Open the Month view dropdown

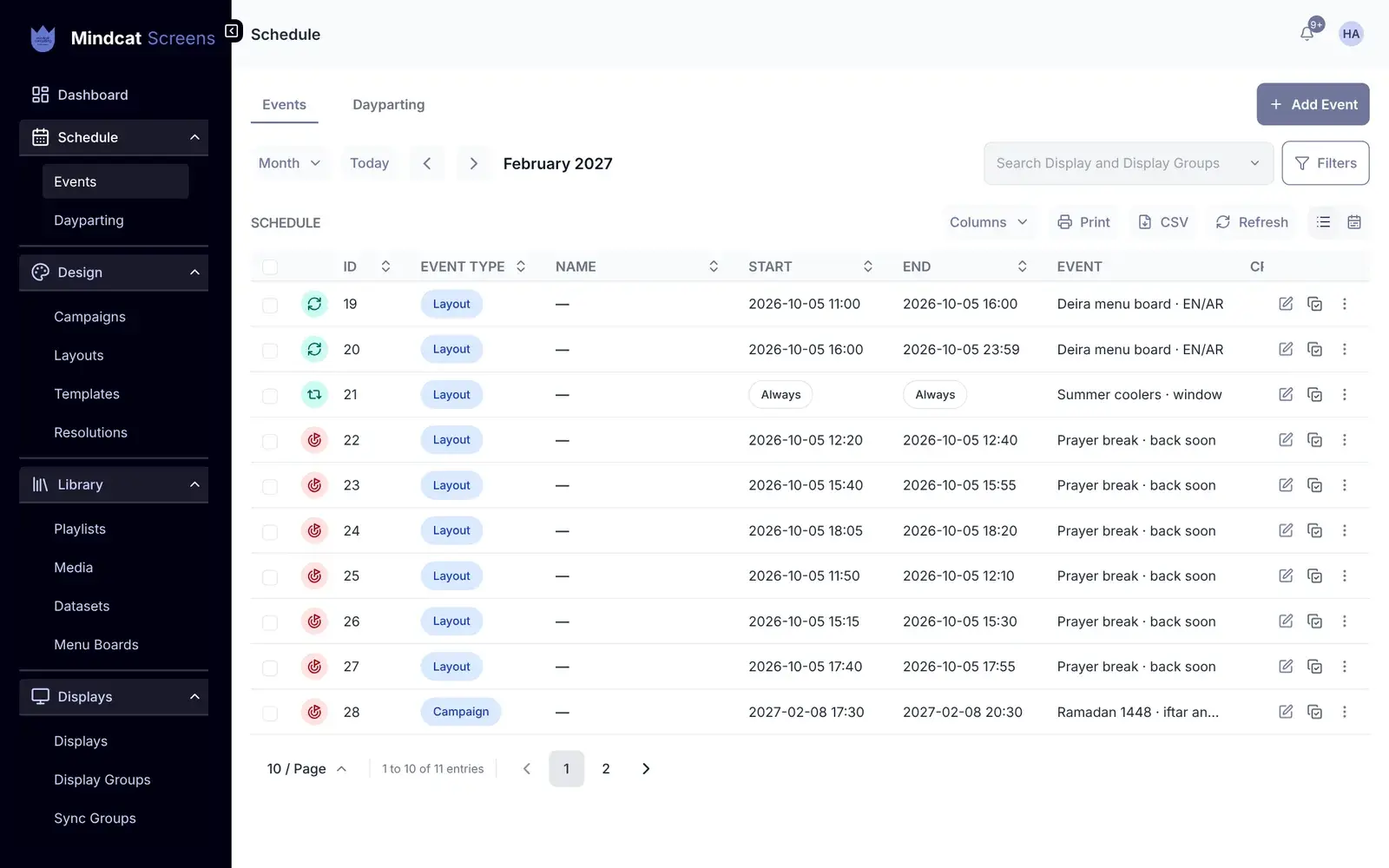[x=290, y=163]
